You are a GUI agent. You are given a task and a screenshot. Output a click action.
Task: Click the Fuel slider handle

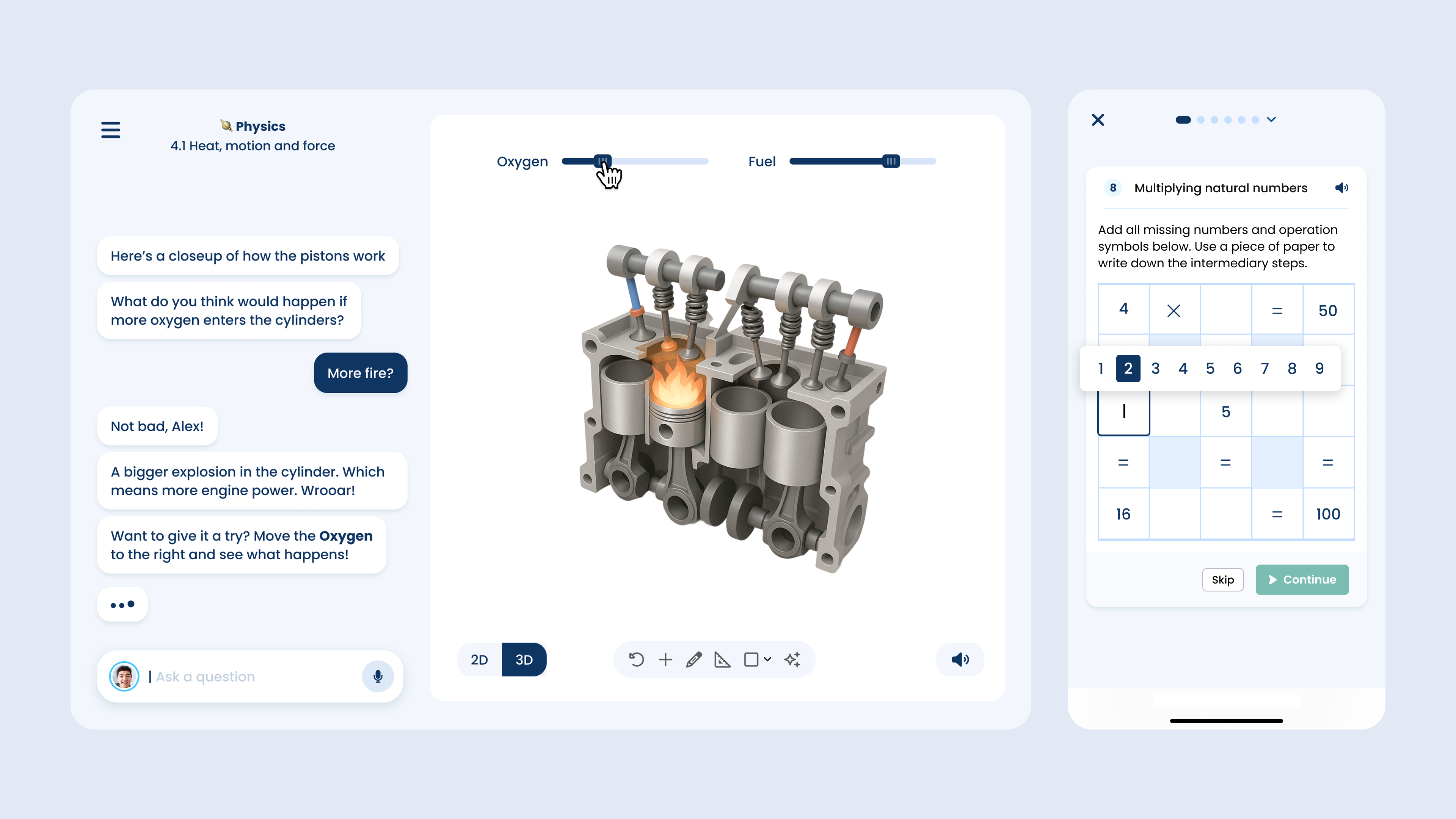click(x=891, y=161)
